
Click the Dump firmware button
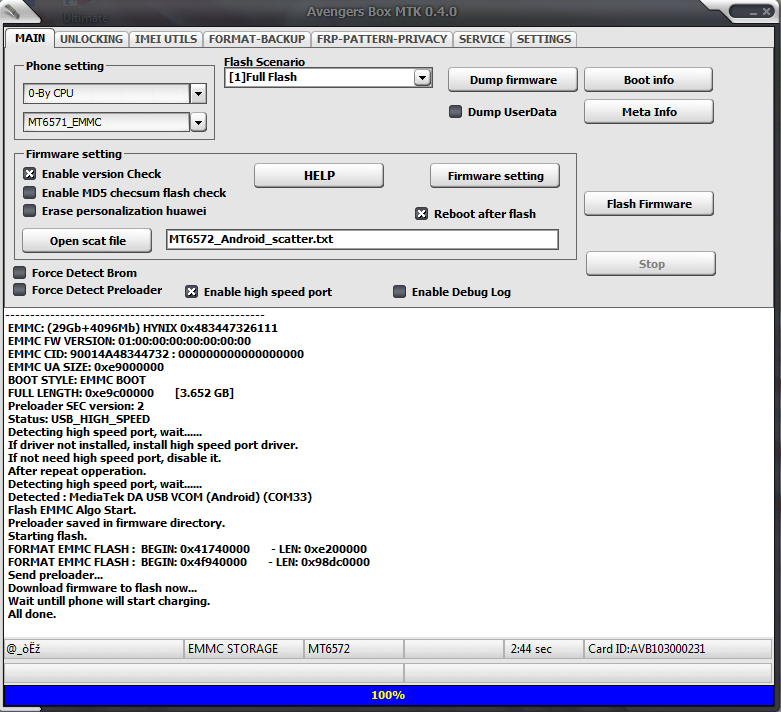point(513,80)
